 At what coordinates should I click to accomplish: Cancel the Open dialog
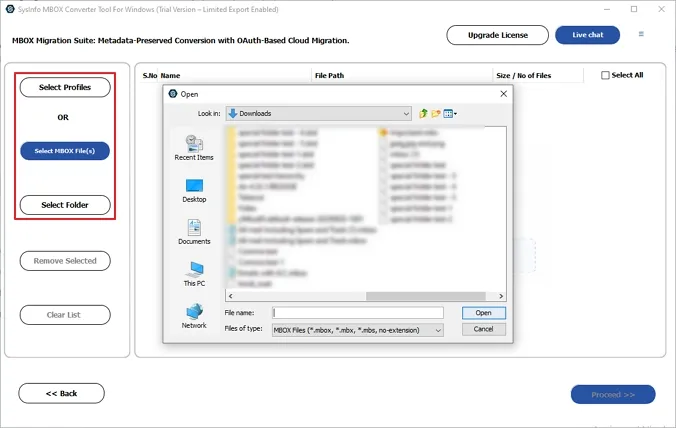(x=484, y=329)
